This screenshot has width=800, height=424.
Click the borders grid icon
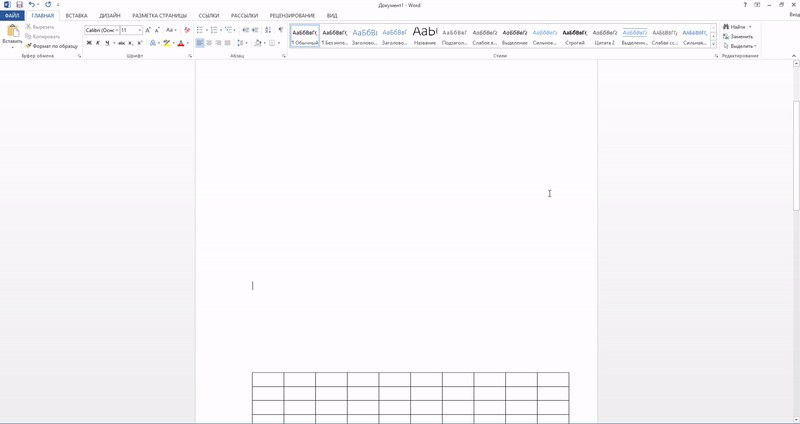coord(272,43)
